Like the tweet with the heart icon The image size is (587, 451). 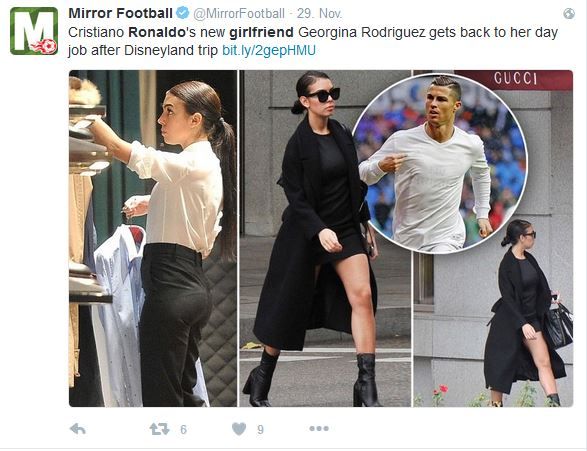click(239, 429)
